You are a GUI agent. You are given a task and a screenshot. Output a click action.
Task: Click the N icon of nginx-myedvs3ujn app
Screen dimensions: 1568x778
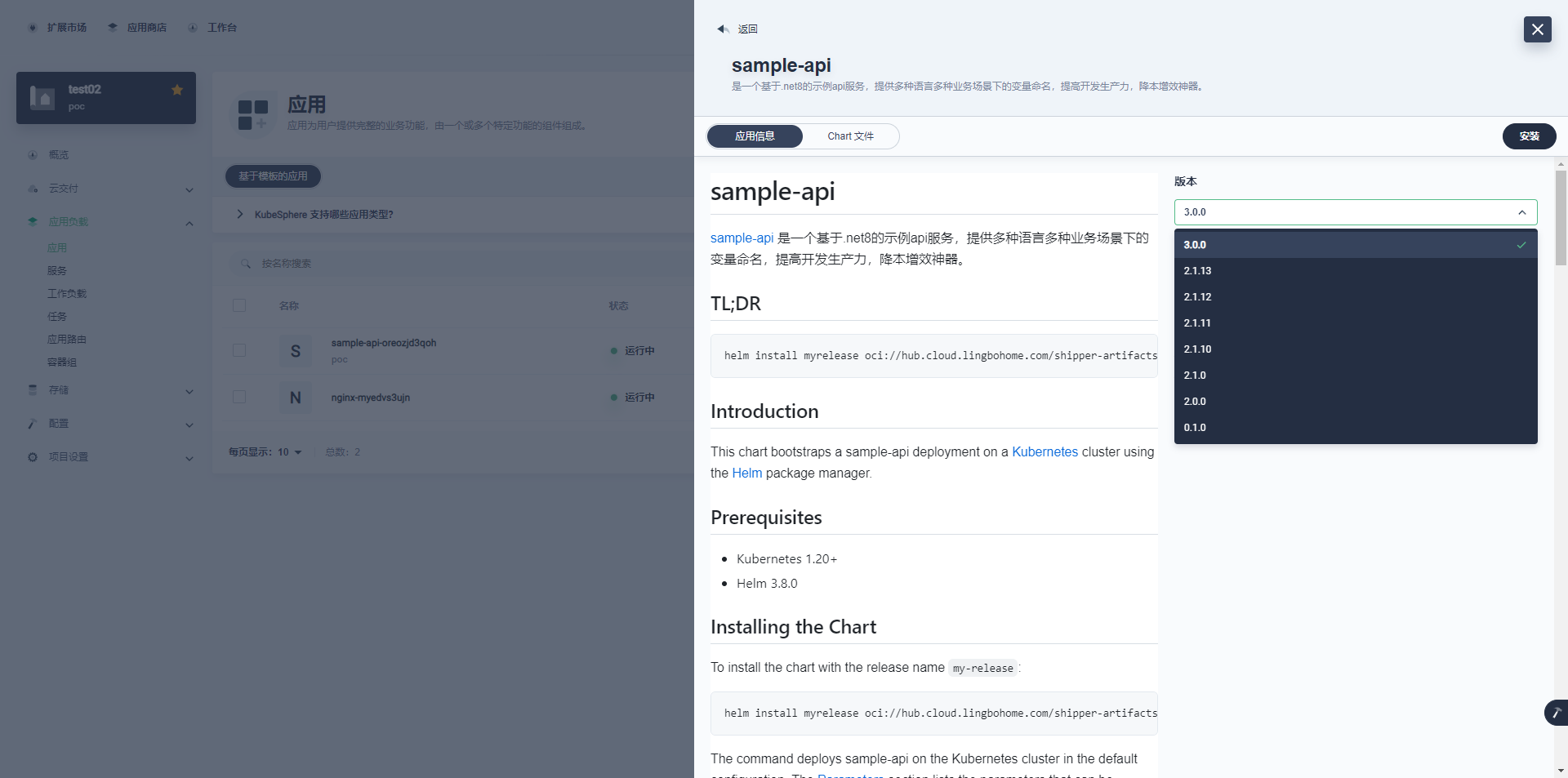tap(296, 398)
